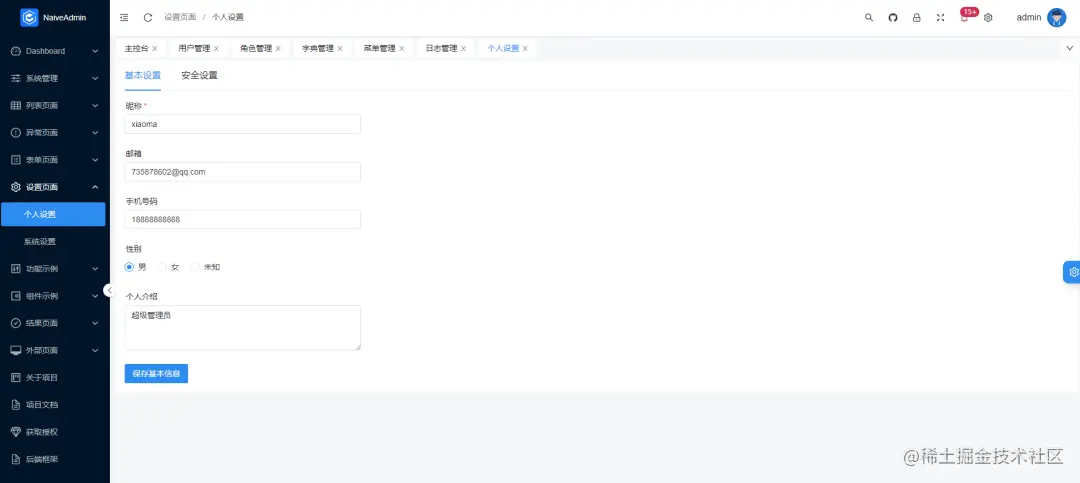Close the 角色管理 tab

tap(278, 48)
